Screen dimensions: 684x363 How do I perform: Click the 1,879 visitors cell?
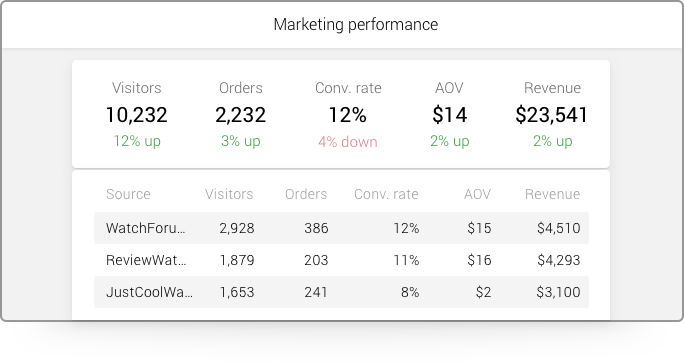(x=237, y=260)
